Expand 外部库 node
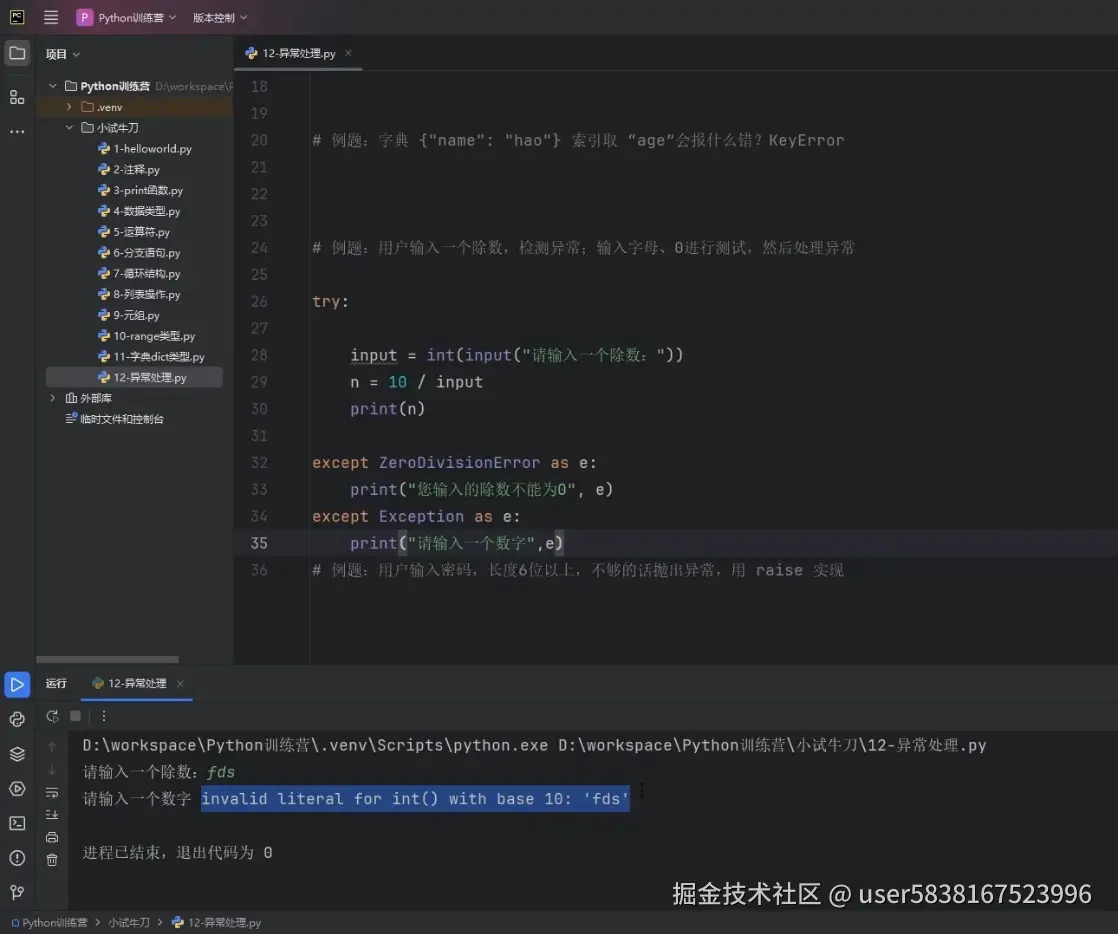1118x934 pixels. tap(52, 398)
